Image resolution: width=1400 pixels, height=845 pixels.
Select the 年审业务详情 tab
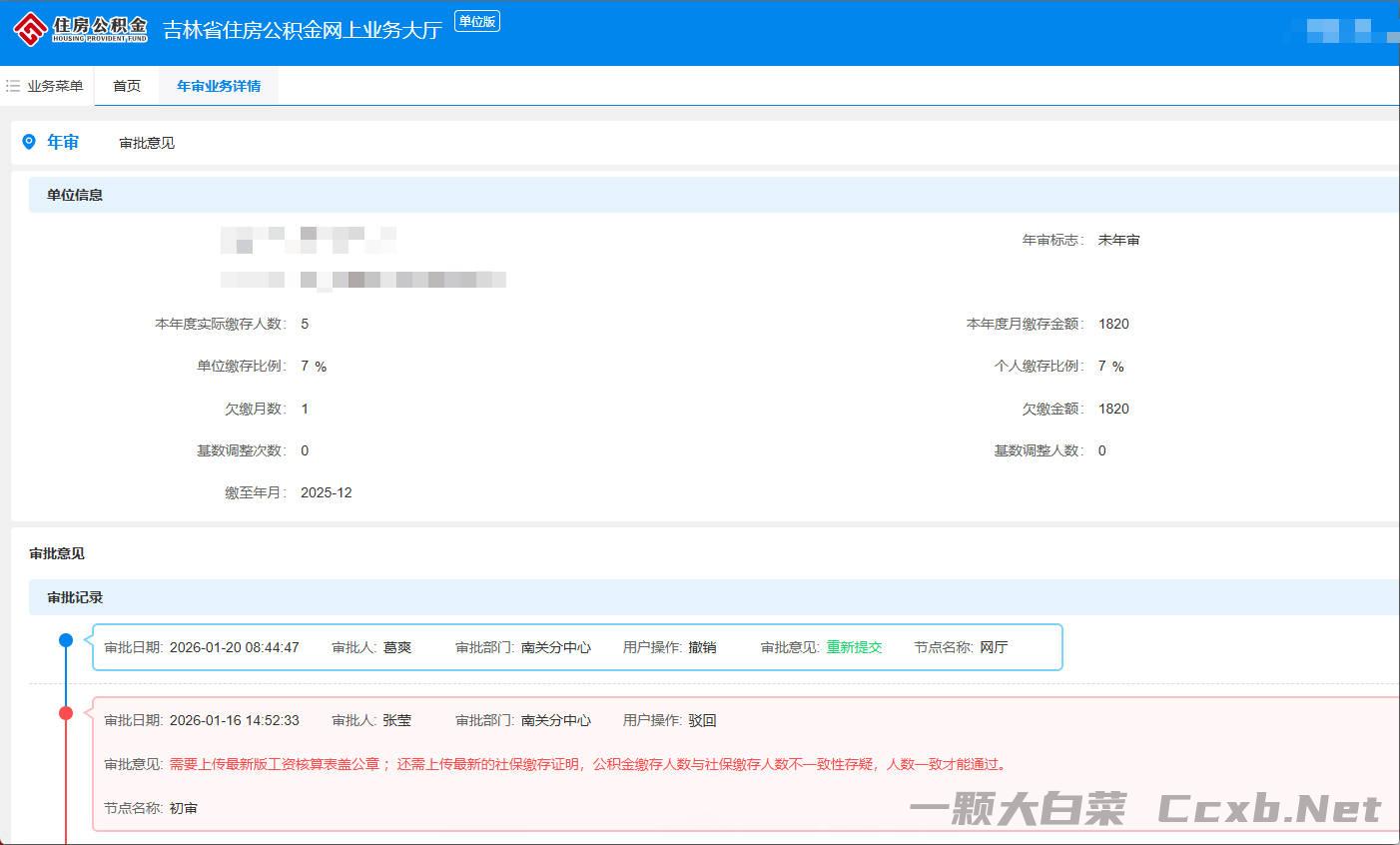[x=219, y=86]
